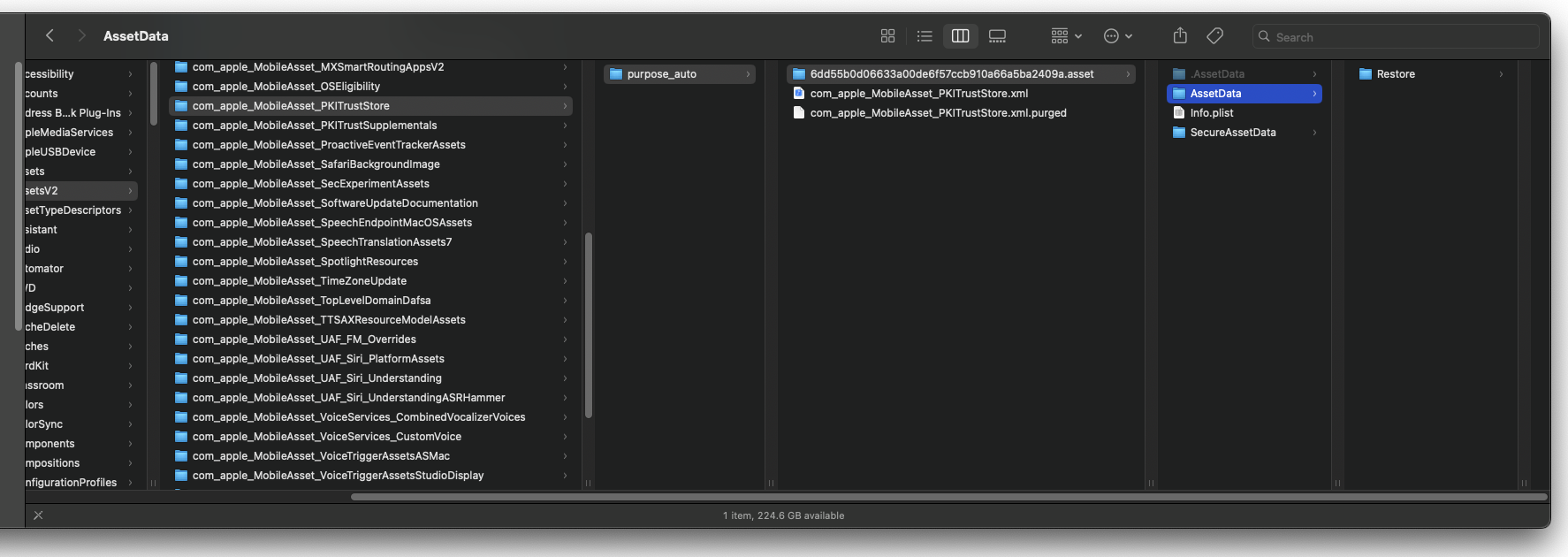
Task: Select the setsV2 item in first column
Action: [80, 191]
